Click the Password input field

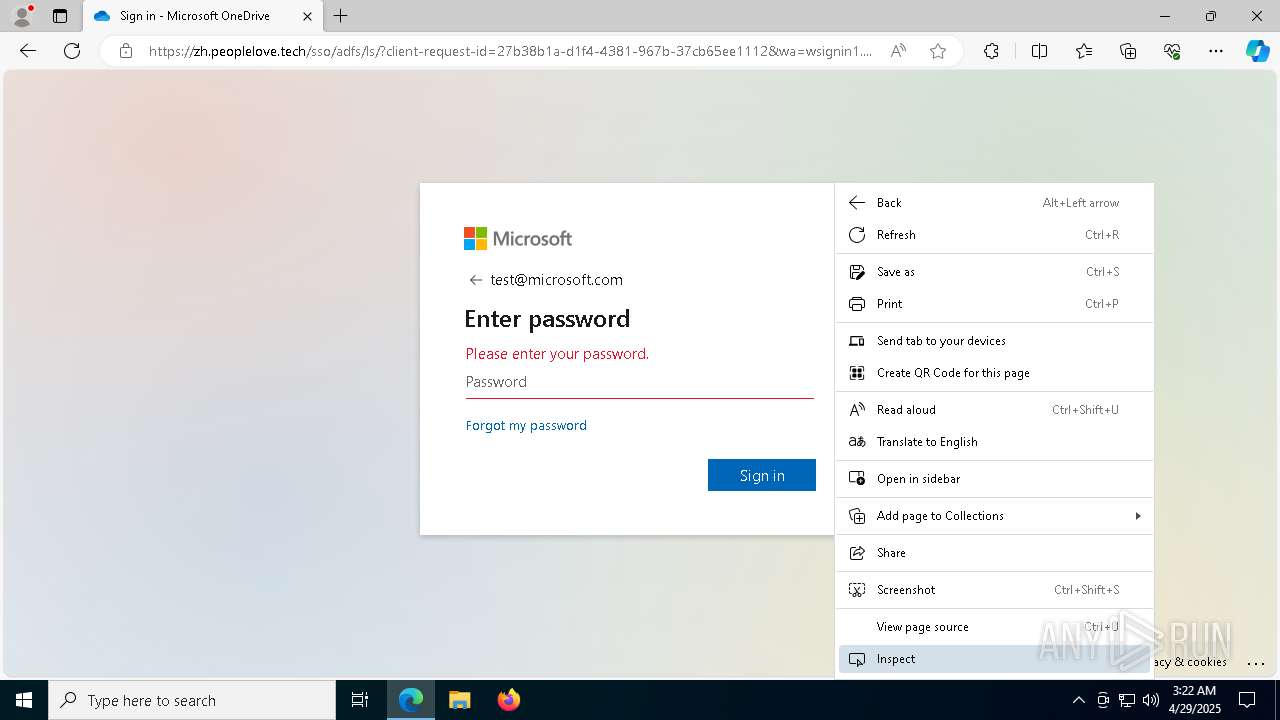tap(640, 382)
